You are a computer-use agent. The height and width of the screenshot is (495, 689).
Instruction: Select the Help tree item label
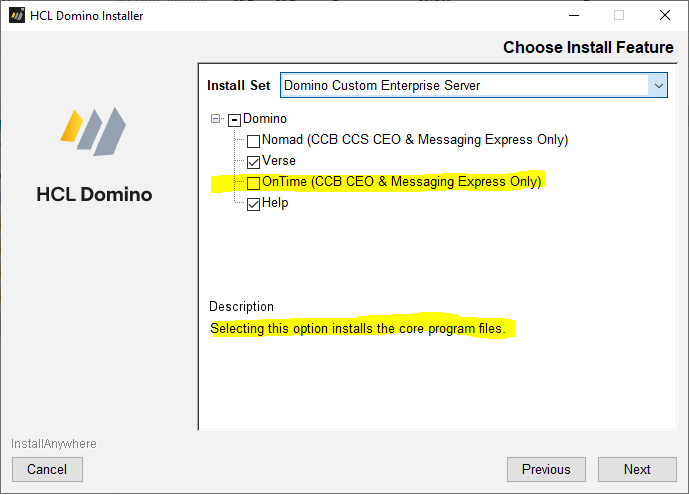[275, 203]
